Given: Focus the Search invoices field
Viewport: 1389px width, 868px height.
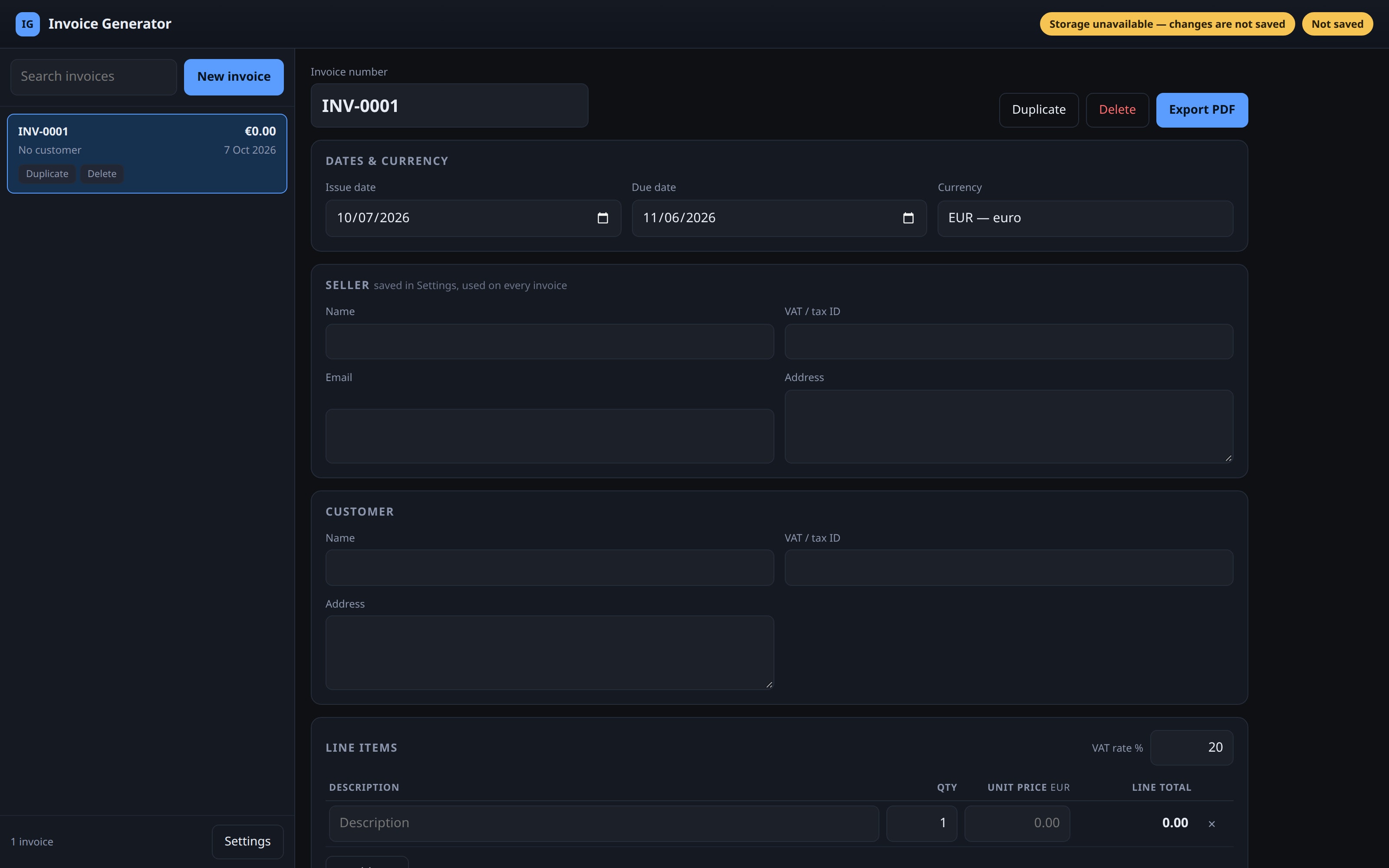Looking at the screenshot, I should [94, 77].
